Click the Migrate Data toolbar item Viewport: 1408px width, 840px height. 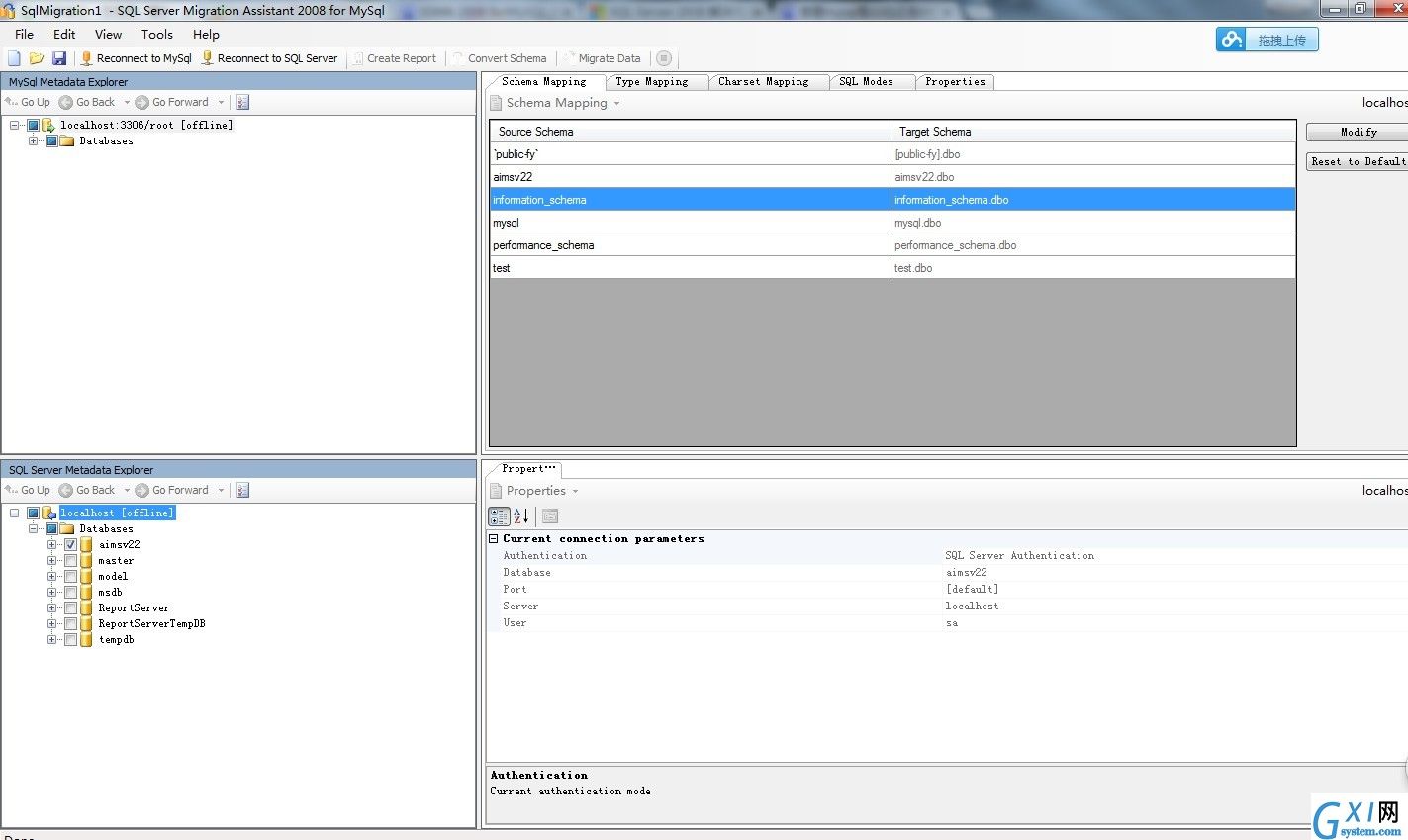[x=602, y=58]
